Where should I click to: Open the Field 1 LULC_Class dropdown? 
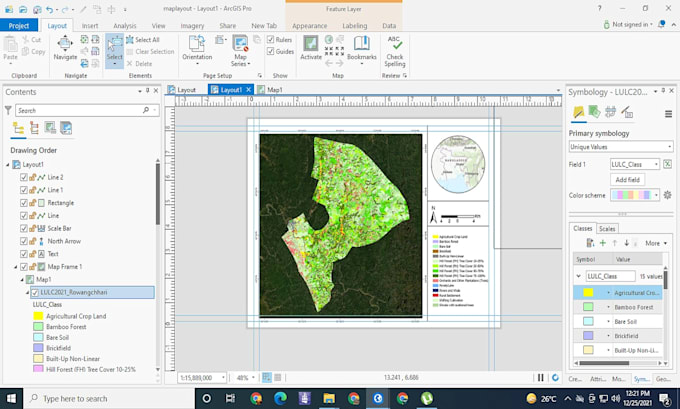634,164
